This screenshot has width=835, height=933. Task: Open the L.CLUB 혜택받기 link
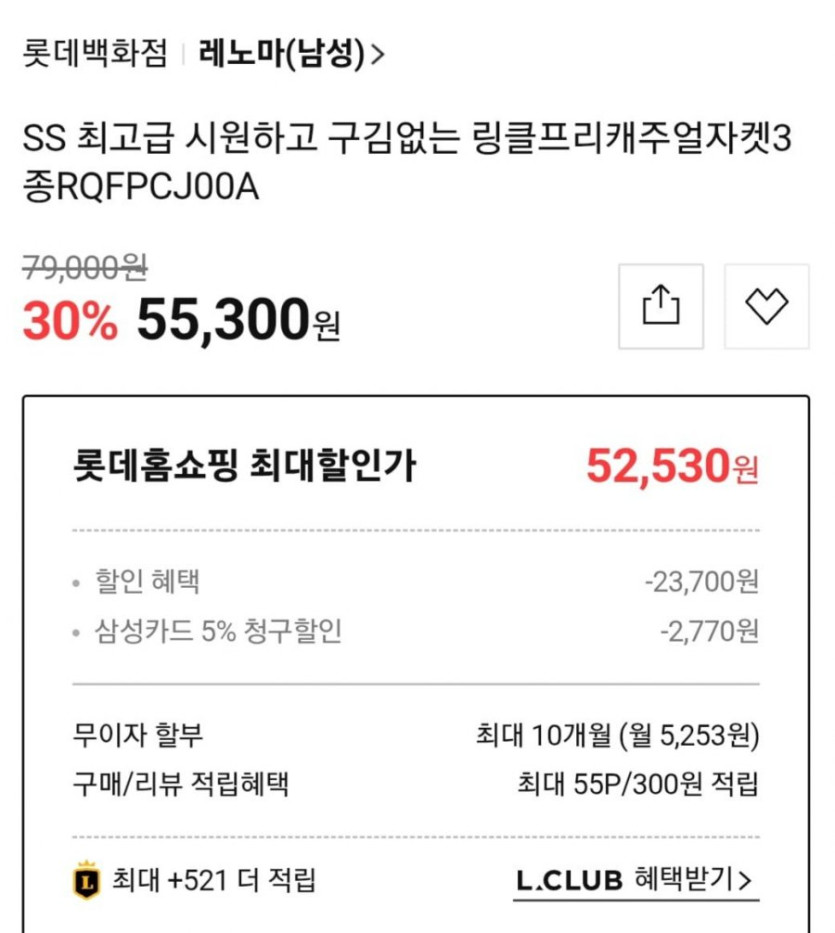pos(635,880)
